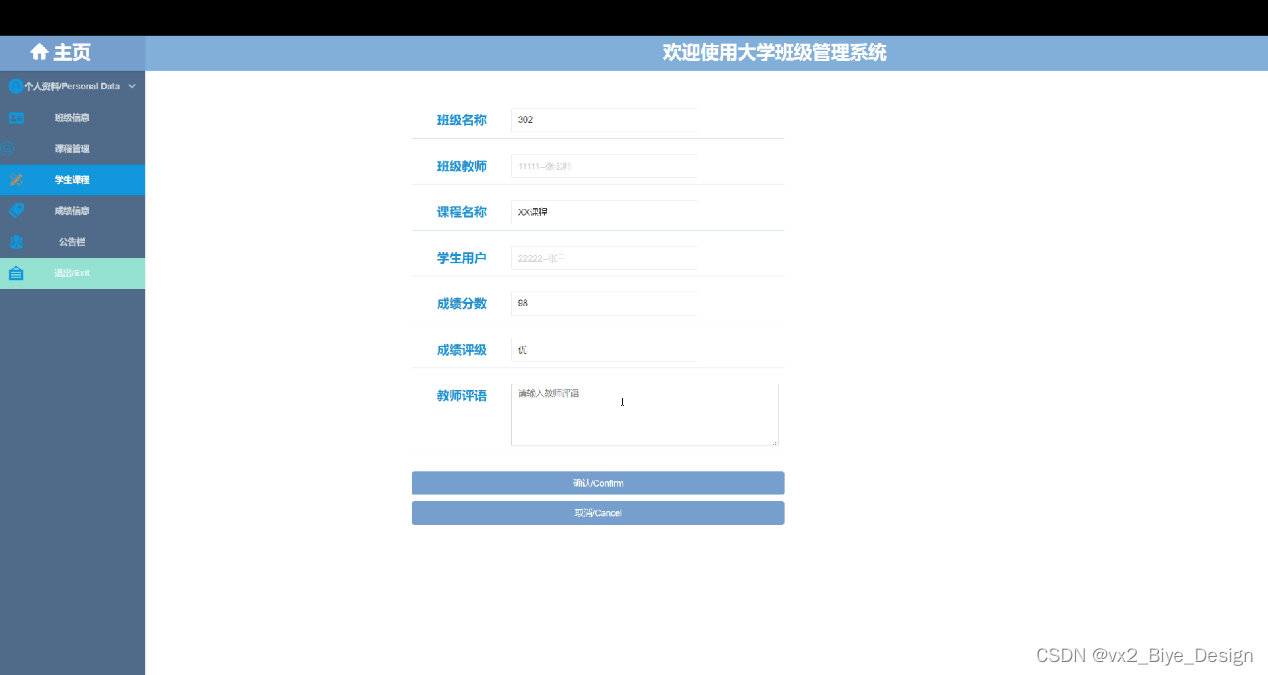Image resolution: width=1268 pixels, height=675 pixels.
Task: Click the 成绩分数 field containing 88
Action: click(x=604, y=303)
